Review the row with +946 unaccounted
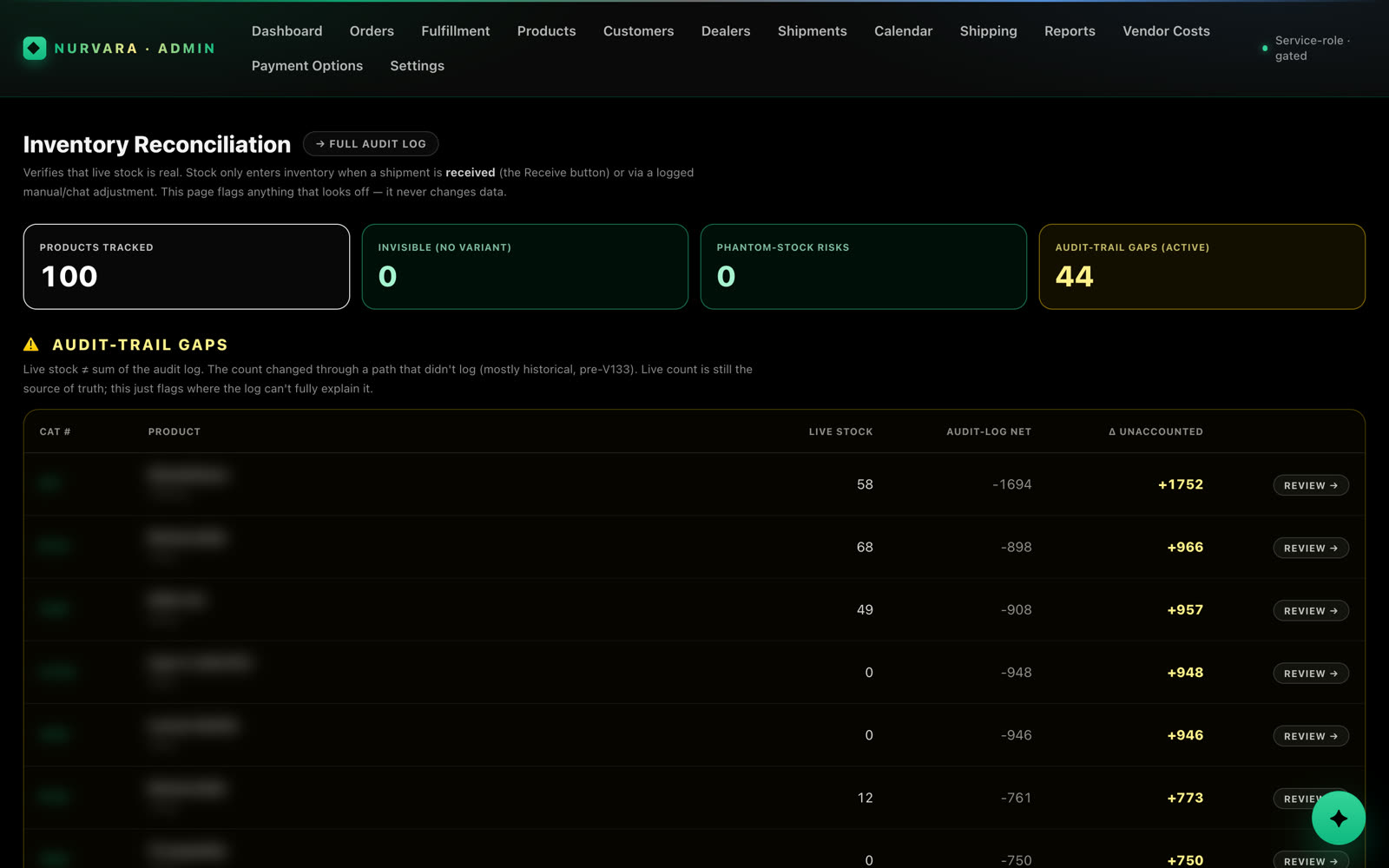This screenshot has height=868, width=1389. 1310,735
